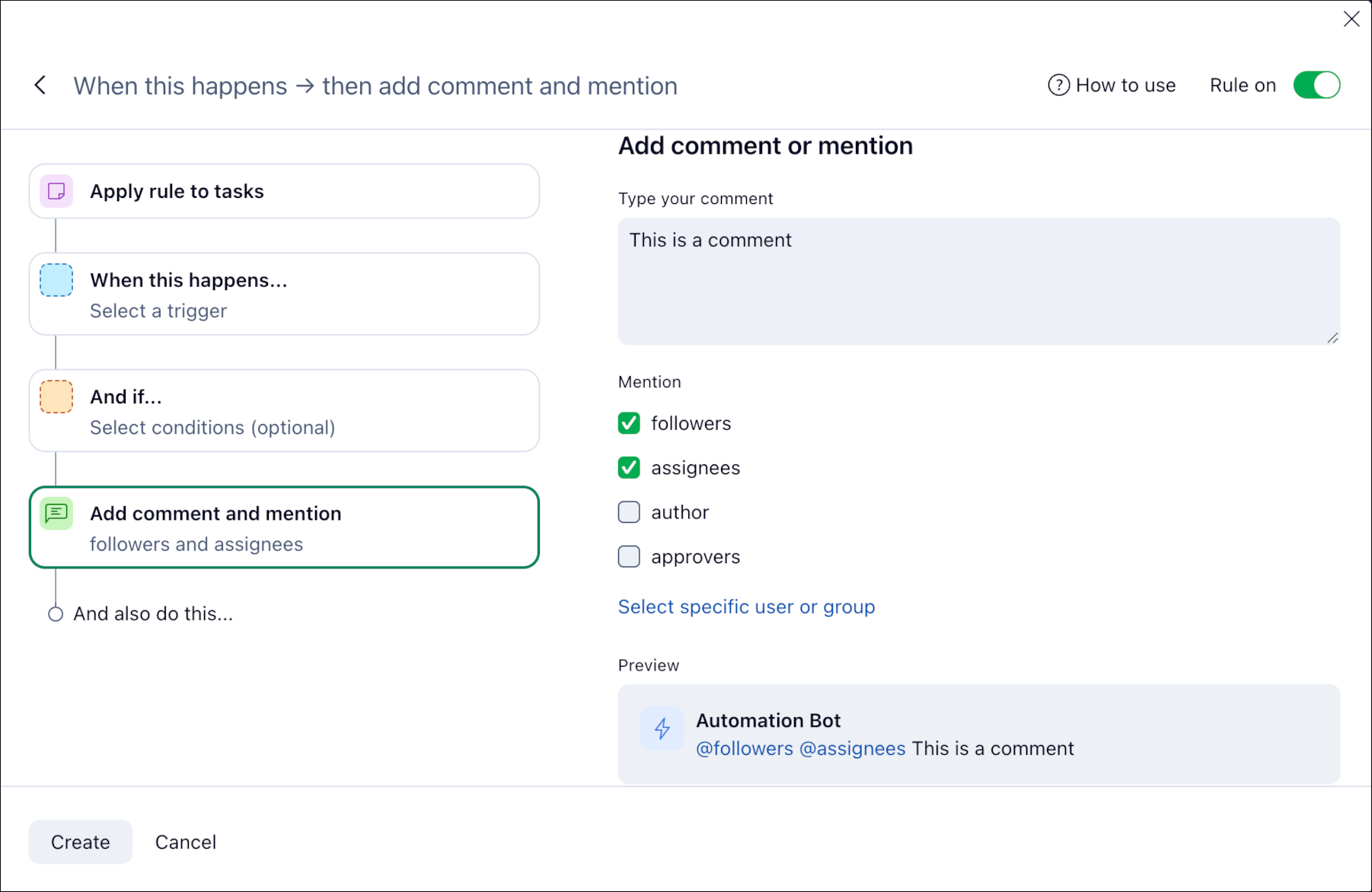Click the green comment bubble icon
Screen dimensions: 1372x892
tap(56, 514)
